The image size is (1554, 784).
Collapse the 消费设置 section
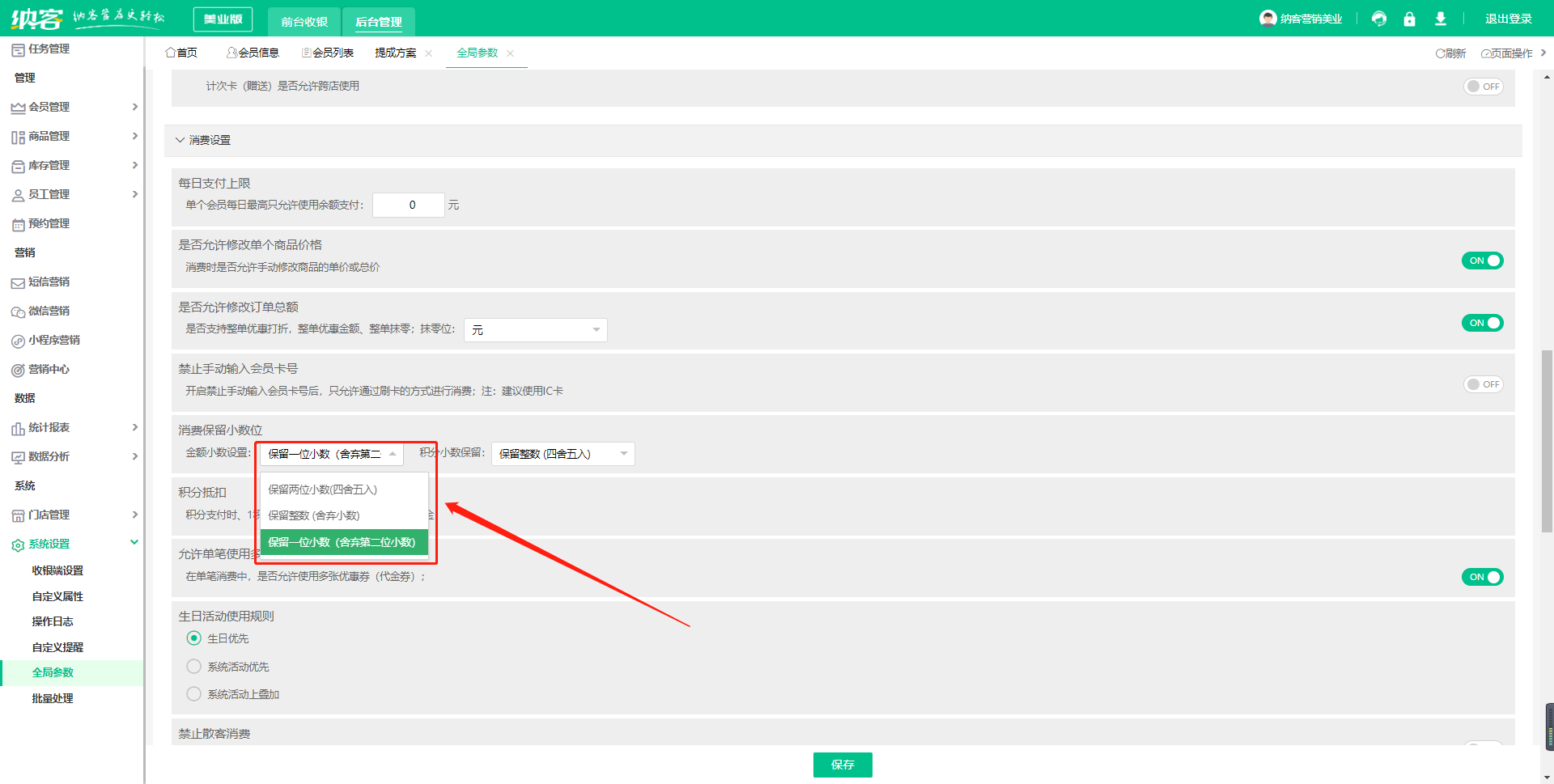pyautogui.click(x=180, y=140)
